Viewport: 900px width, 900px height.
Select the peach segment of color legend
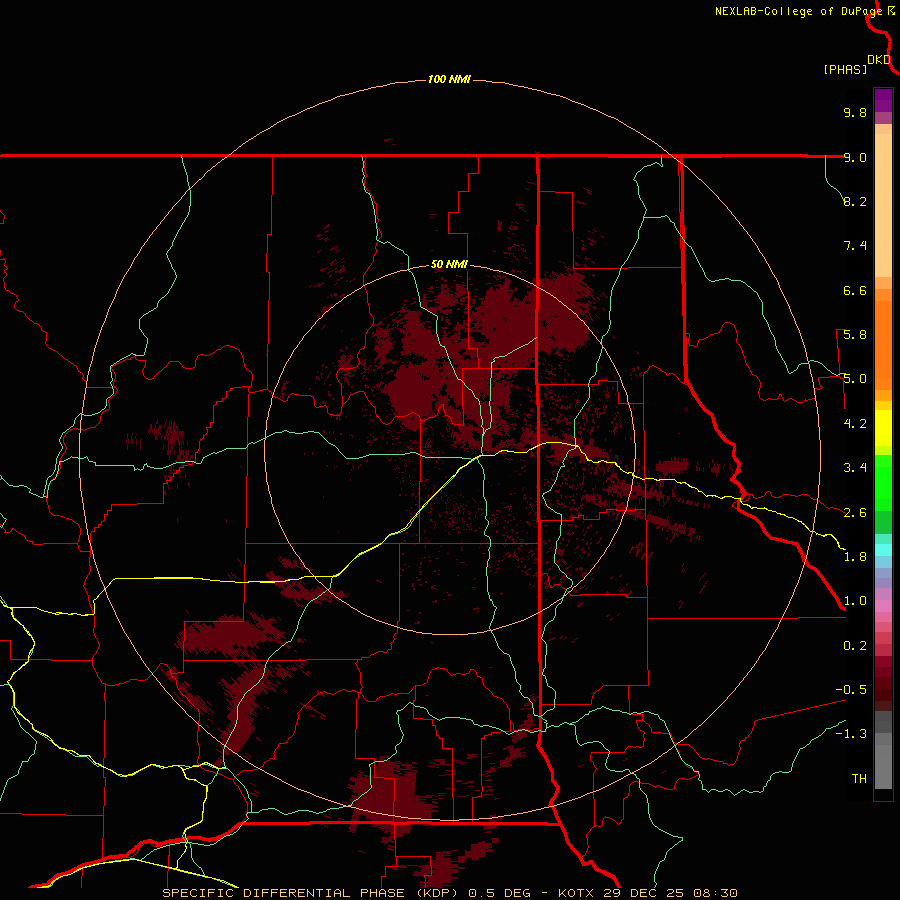pyautogui.click(x=883, y=205)
